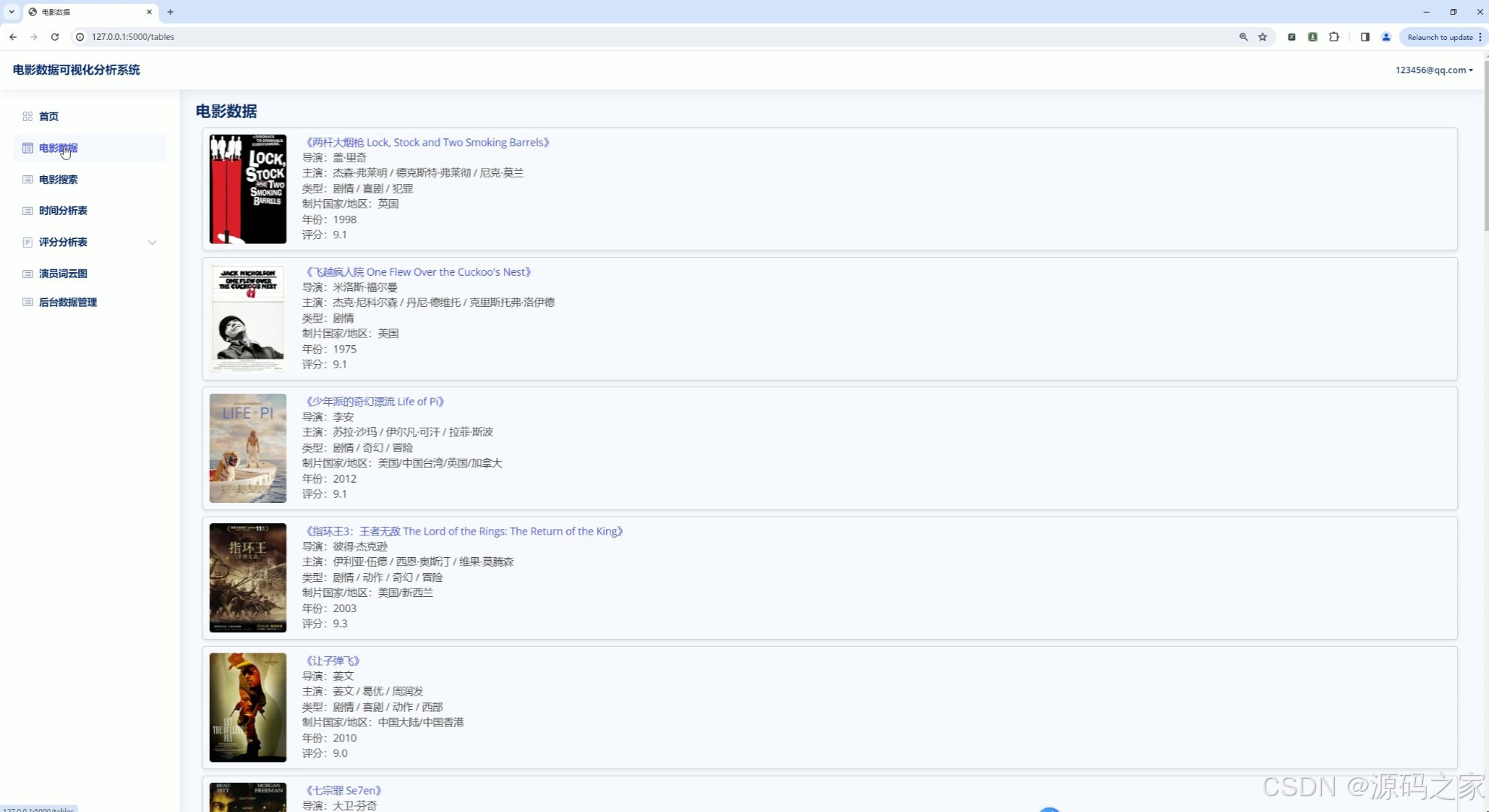Bookmark this page with star icon
This screenshot has height=812, width=1489.
[x=1263, y=37]
